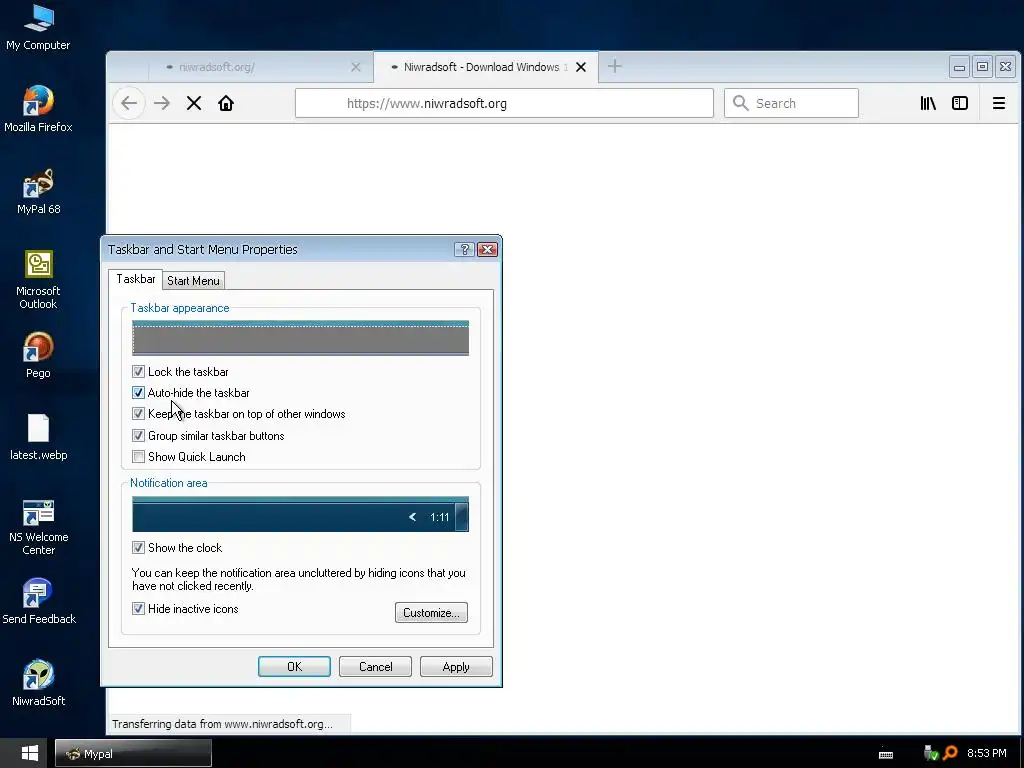Image resolution: width=1024 pixels, height=768 pixels.
Task: Enable Show Quick Launch
Action: click(138, 456)
